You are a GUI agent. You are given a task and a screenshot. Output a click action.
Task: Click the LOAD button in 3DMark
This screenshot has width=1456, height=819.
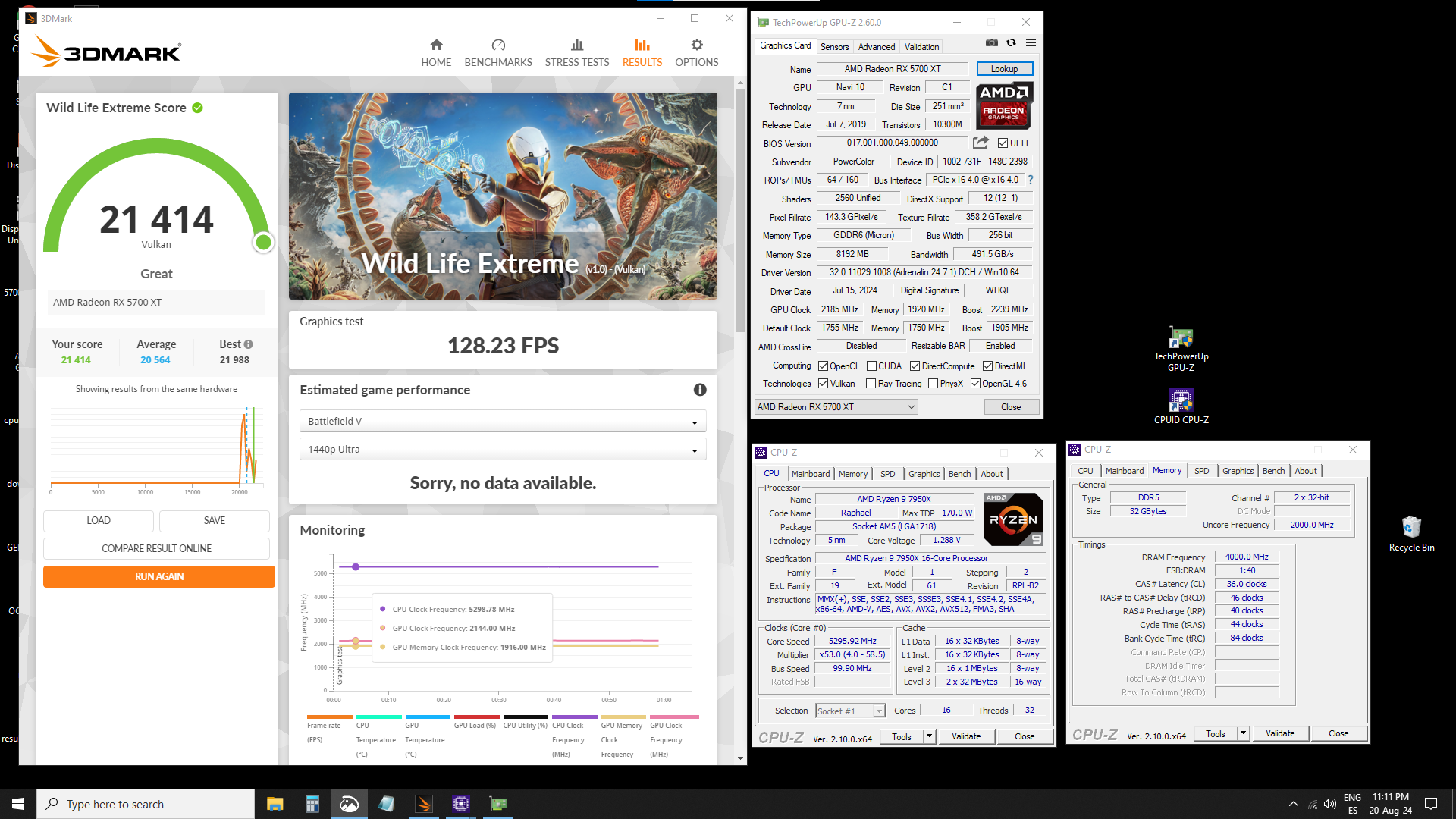pos(99,520)
